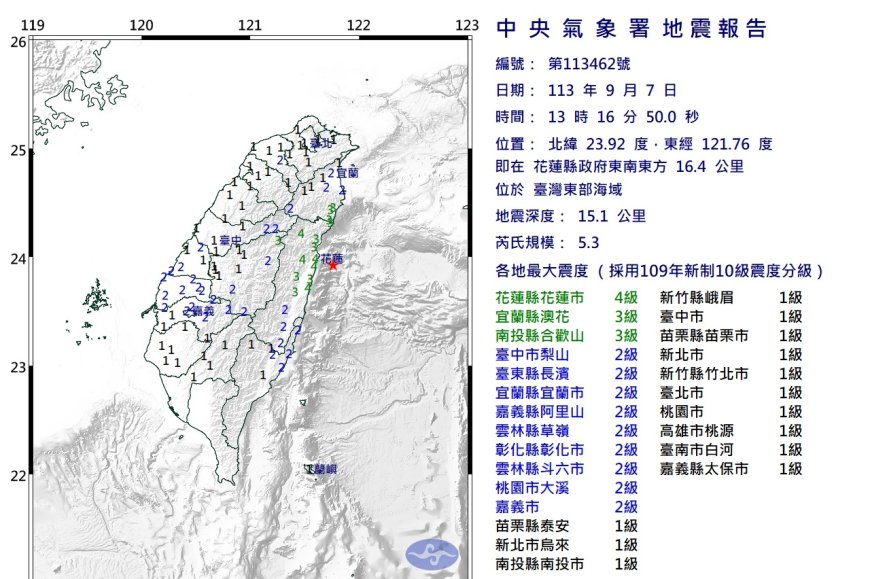Click the entry 雲林縣斗六市 2級

click(566, 469)
